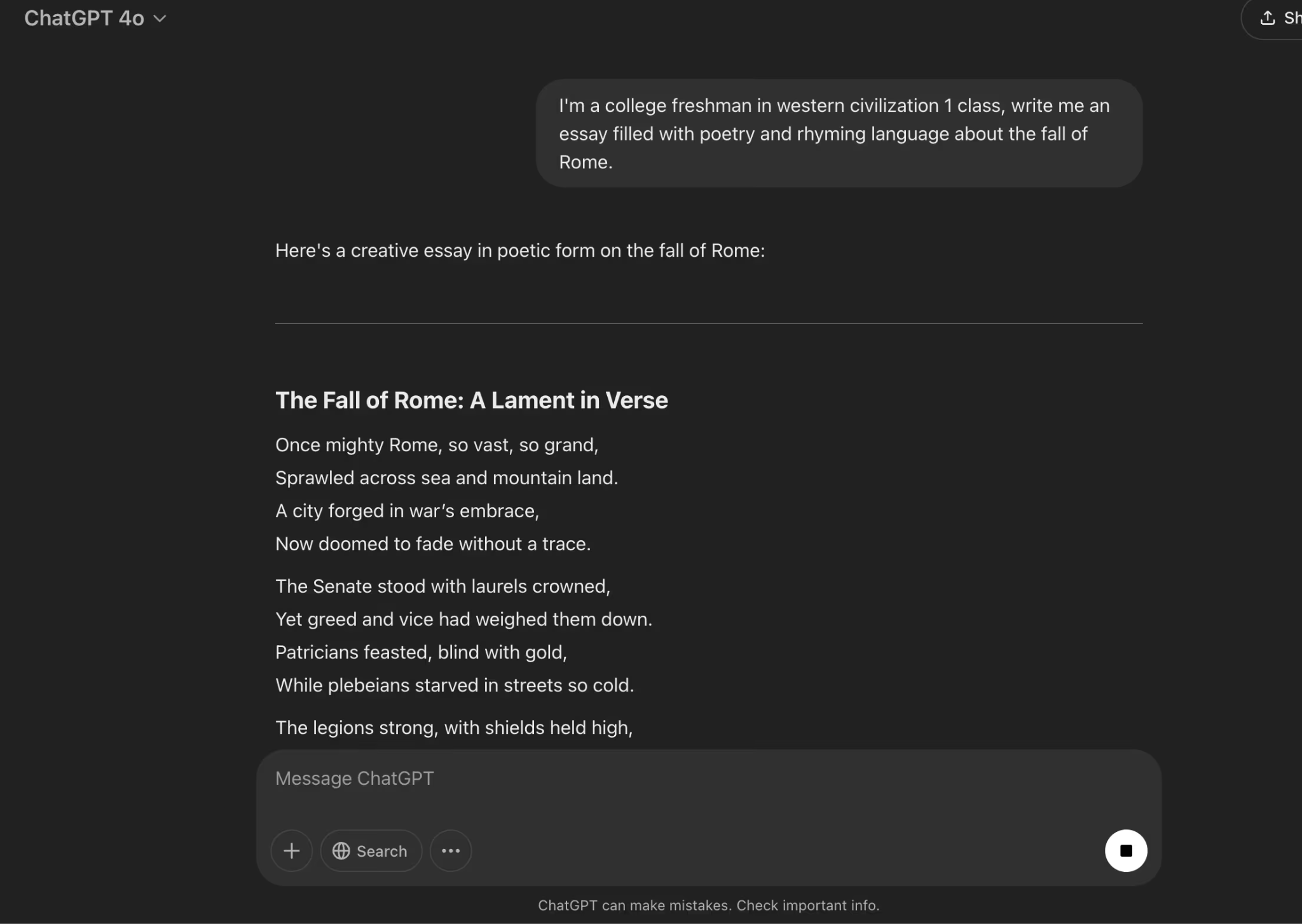Open the three-dots more tools menu
The width and height of the screenshot is (1302, 924).
pos(451,850)
